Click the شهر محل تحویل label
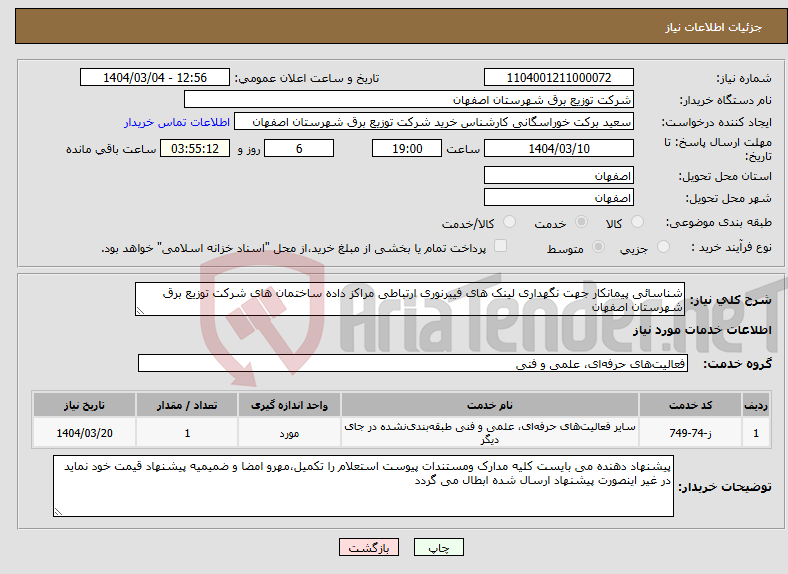788x574 pixels. click(729, 198)
